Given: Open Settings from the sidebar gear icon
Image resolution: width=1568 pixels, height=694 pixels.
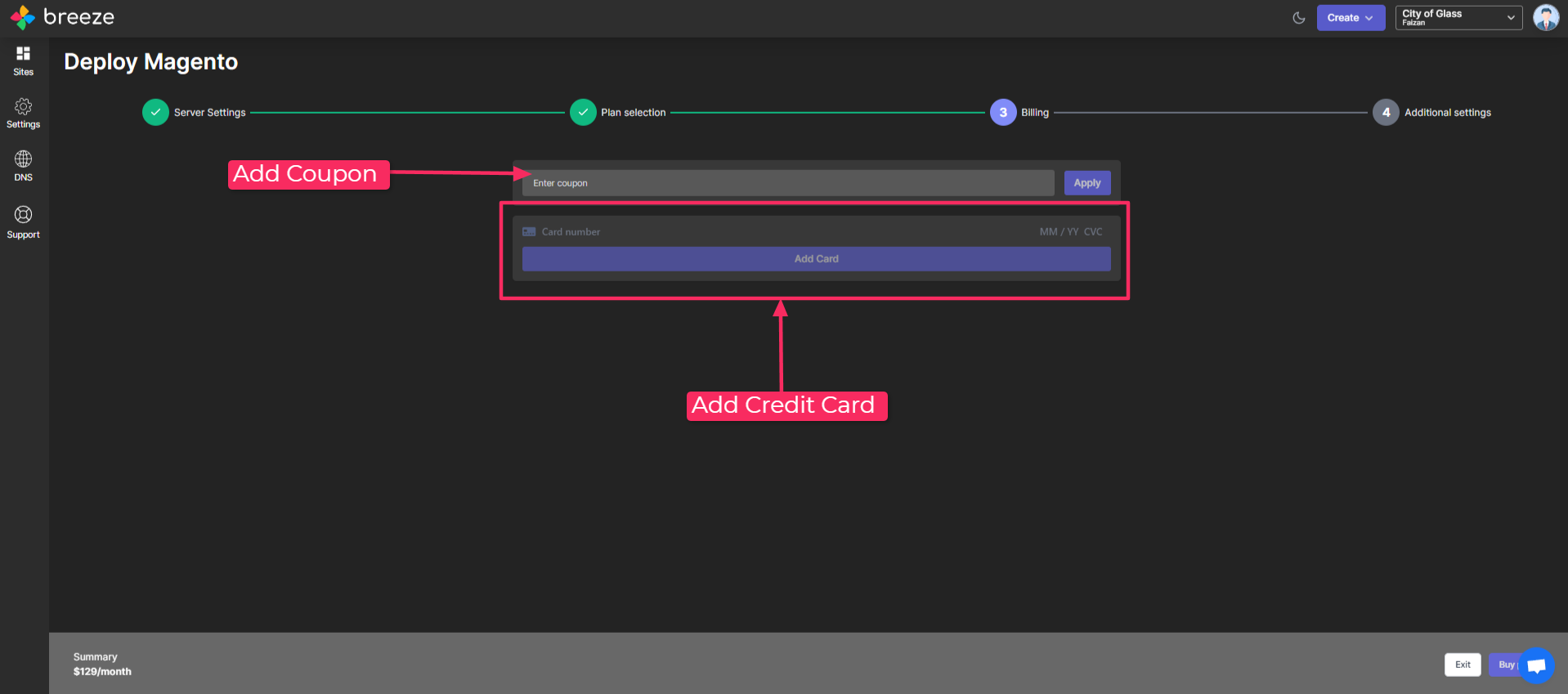Looking at the screenshot, I should click(x=24, y=114).
